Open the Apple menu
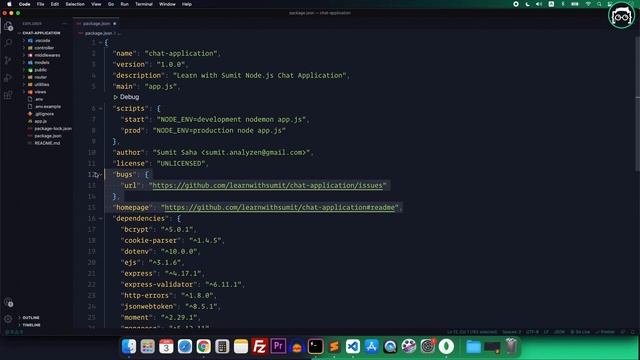This screenshot has width=640, height=360. 9,4
